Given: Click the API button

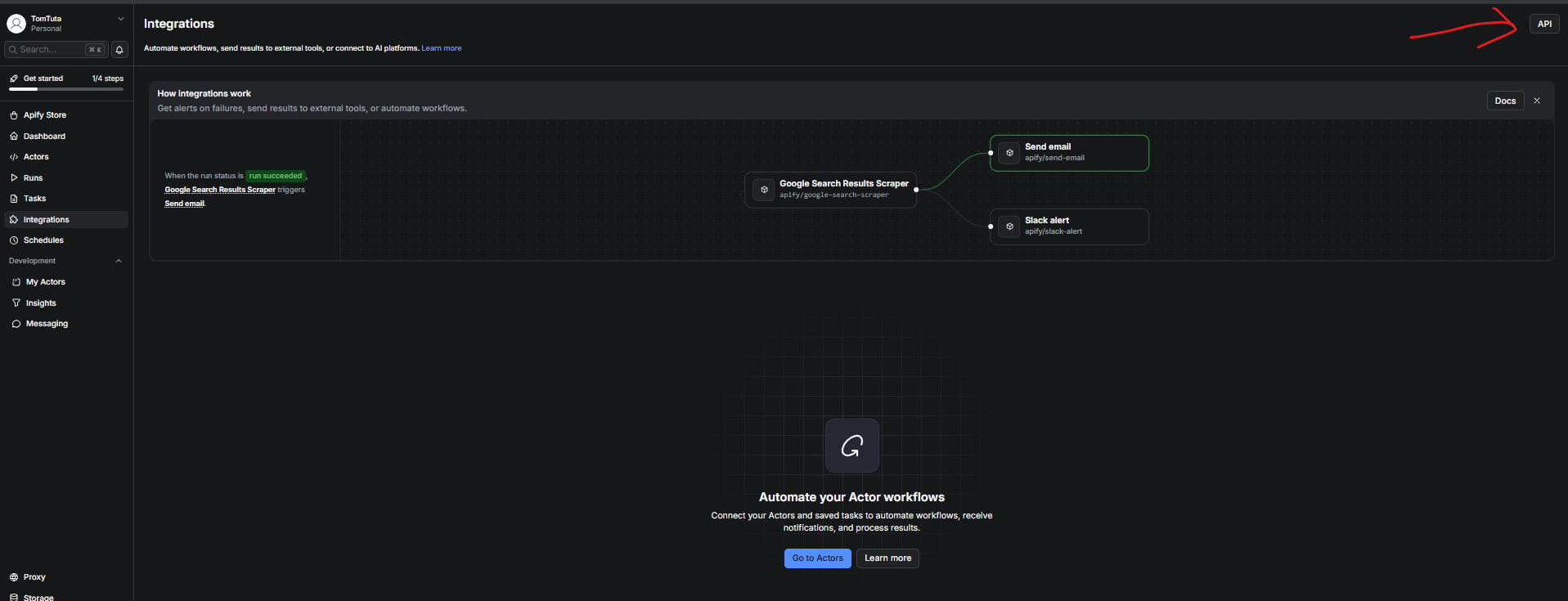Looking at the screenshot, I should (x=1544, y=24).
